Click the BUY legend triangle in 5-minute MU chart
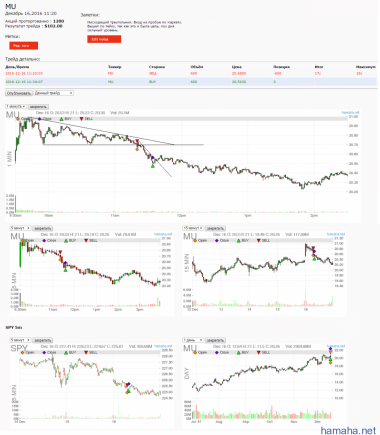 tap(66, 240)
